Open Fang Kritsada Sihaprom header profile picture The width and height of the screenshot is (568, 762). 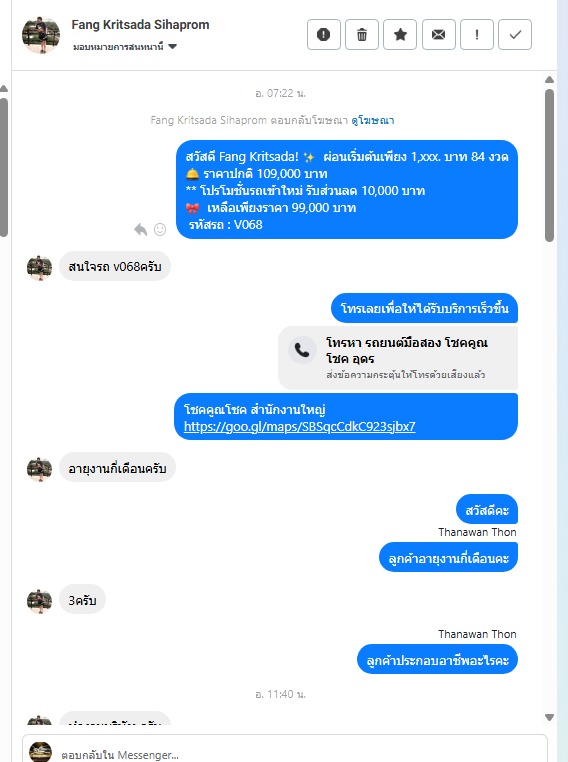pos(41,35)
